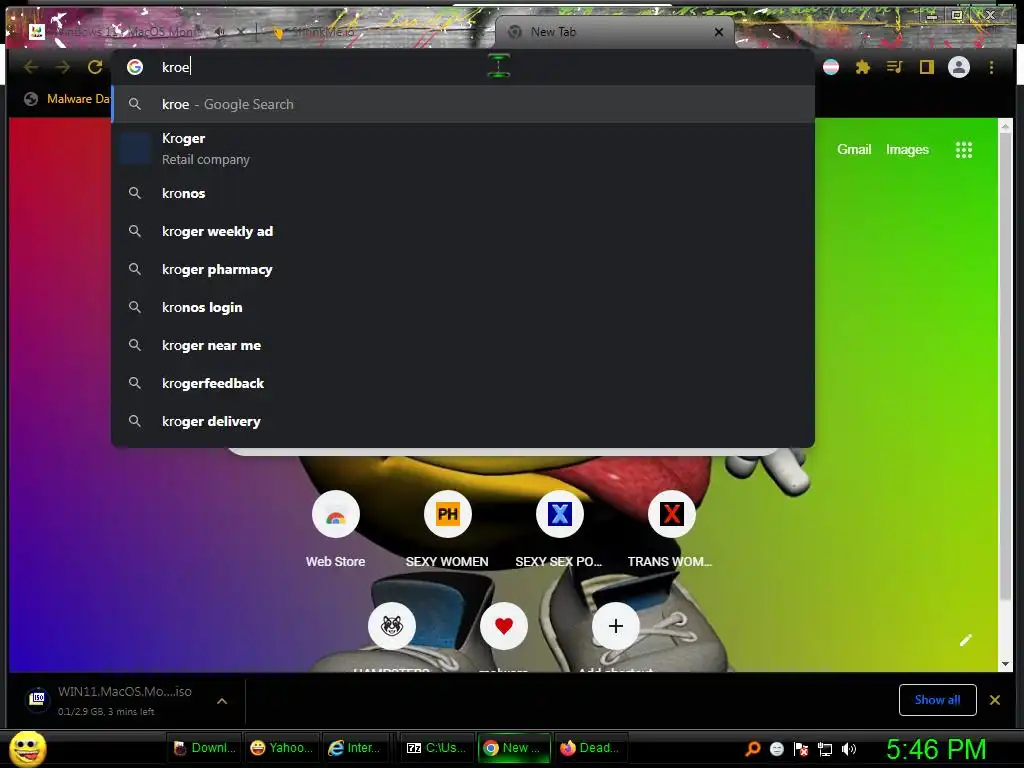This screenshot has width=1024, height=768.
Task: Click the Google logo in the address bar
Action: [135, 67]
